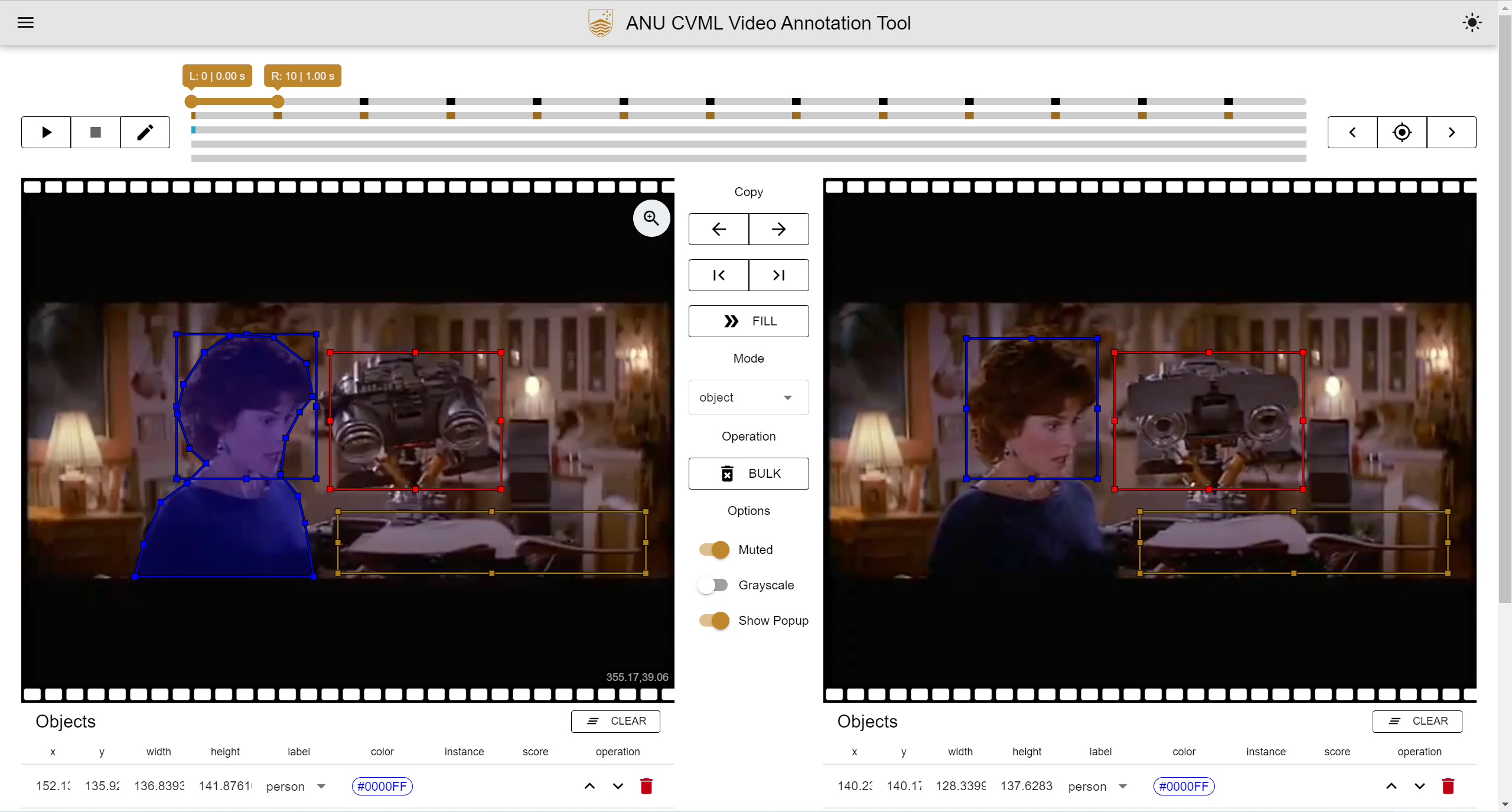Toggle the Muted option switch
This screenshot has width=1512, height=812.
tap(715, 549)
